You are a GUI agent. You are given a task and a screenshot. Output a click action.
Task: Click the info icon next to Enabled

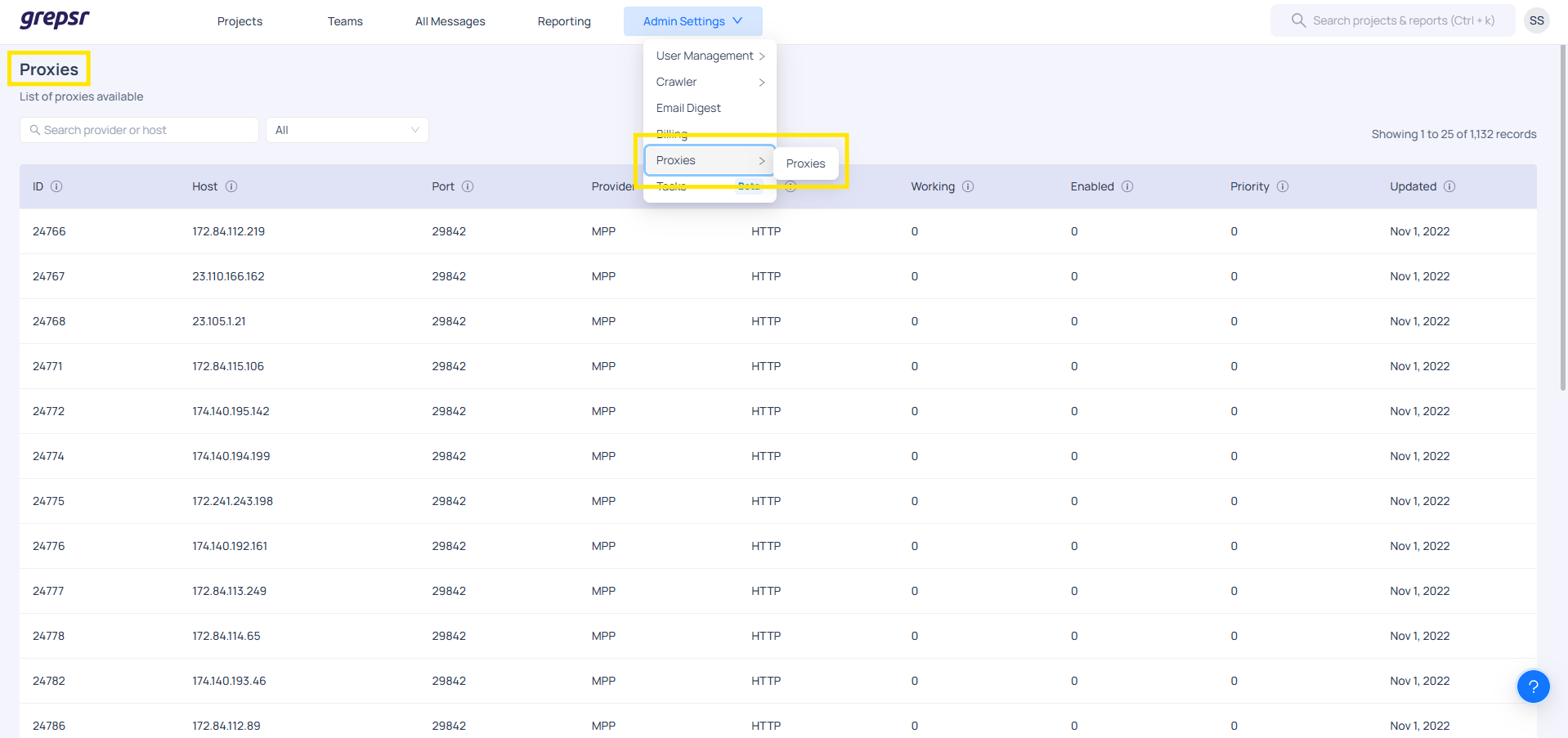pyautogui.click(x=1127, y=186)
